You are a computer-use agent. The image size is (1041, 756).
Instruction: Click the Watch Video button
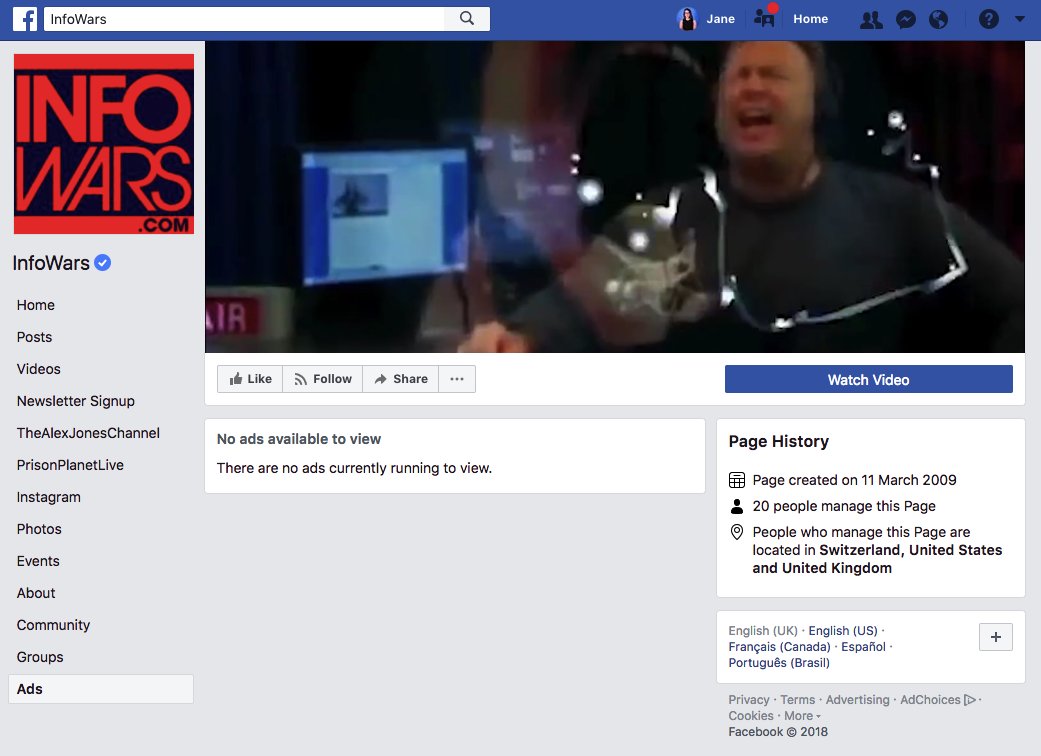(868, 379)
